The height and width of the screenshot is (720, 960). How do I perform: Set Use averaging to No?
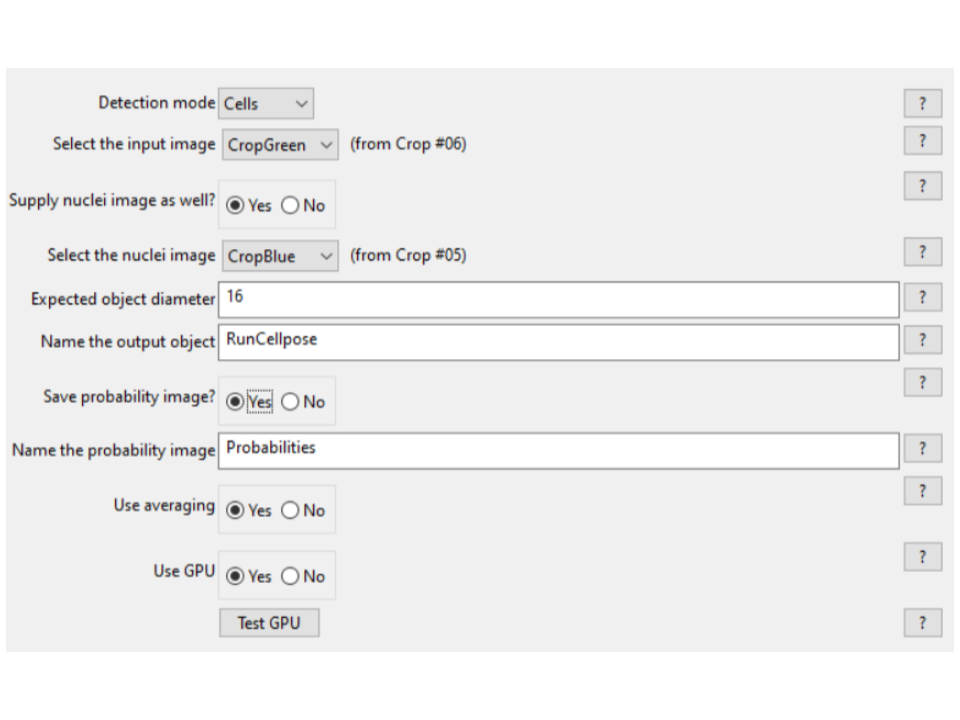(291, 511)
